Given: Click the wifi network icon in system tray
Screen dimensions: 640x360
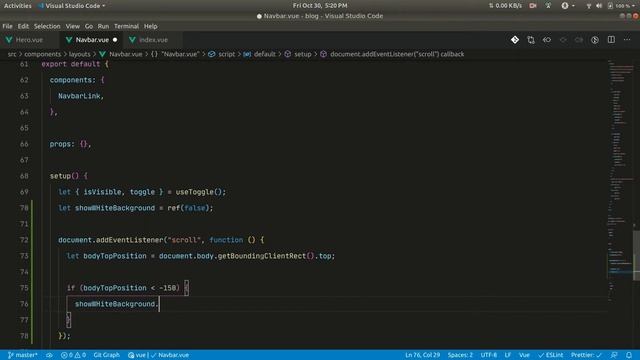Looking at the screenshot, I should (x=589, y=6).
